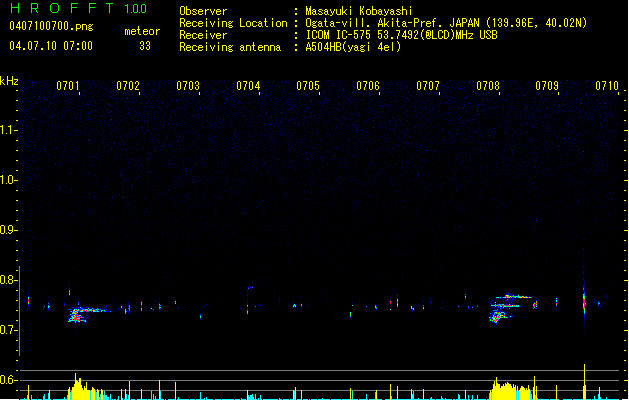Click the 0705 time marker
Image resolution: width=629 pixels, height=400 pixels.
click(x=308, y=86)
